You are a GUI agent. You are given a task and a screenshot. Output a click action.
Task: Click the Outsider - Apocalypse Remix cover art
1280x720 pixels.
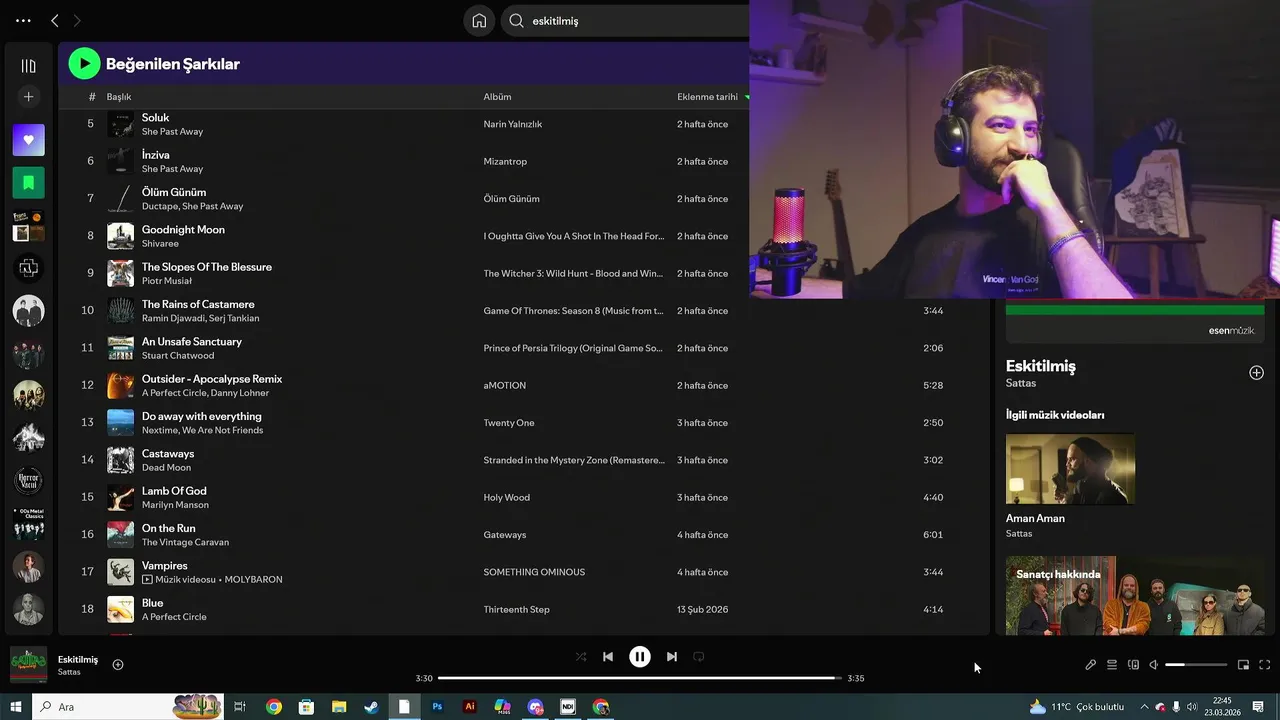point(120,385)
